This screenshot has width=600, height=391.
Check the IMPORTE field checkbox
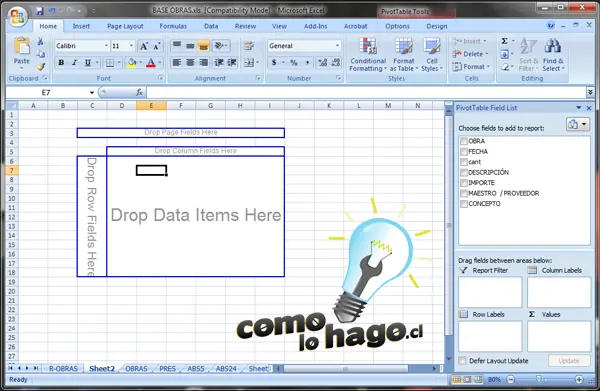[464, 183]
